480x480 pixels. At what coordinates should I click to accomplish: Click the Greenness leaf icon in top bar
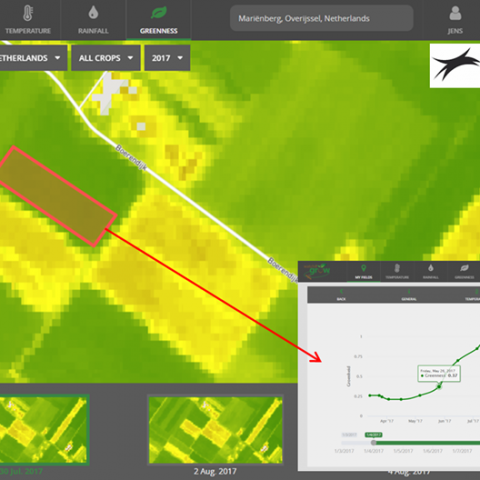click(159, 13)
